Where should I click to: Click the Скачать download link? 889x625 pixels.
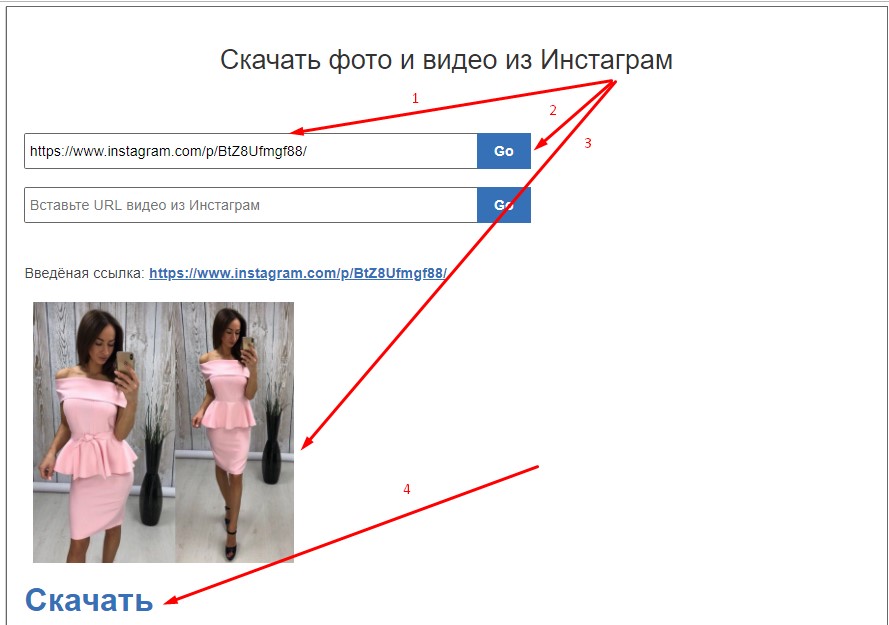point(89,600)
